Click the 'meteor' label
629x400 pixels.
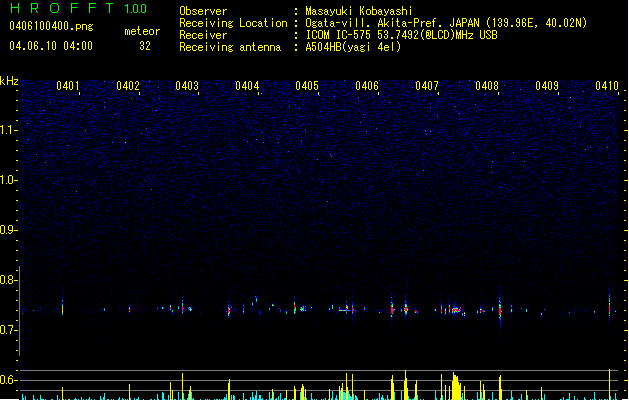pos(142,31)
